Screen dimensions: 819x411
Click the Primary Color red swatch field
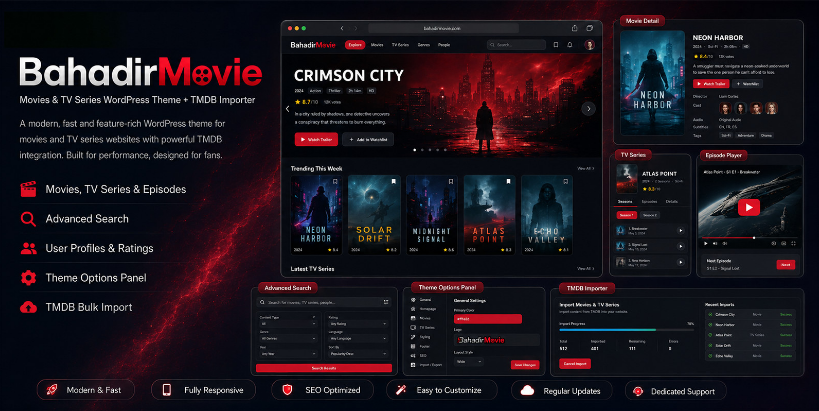[x=488, y=319]
